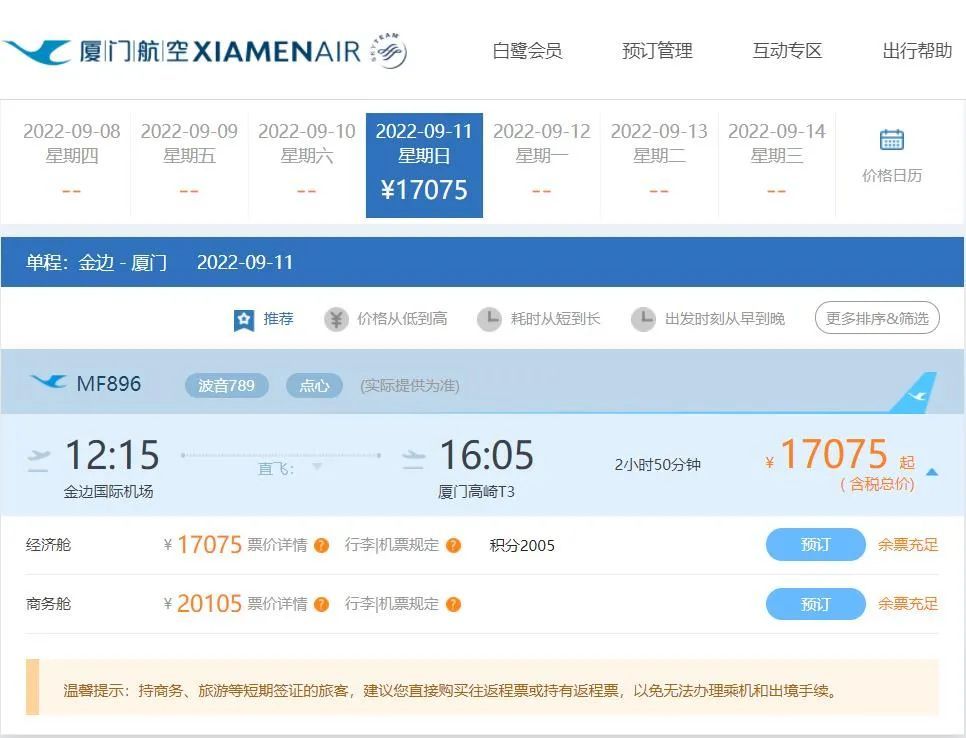Open the 出行帮助 menu

point(917,51)
